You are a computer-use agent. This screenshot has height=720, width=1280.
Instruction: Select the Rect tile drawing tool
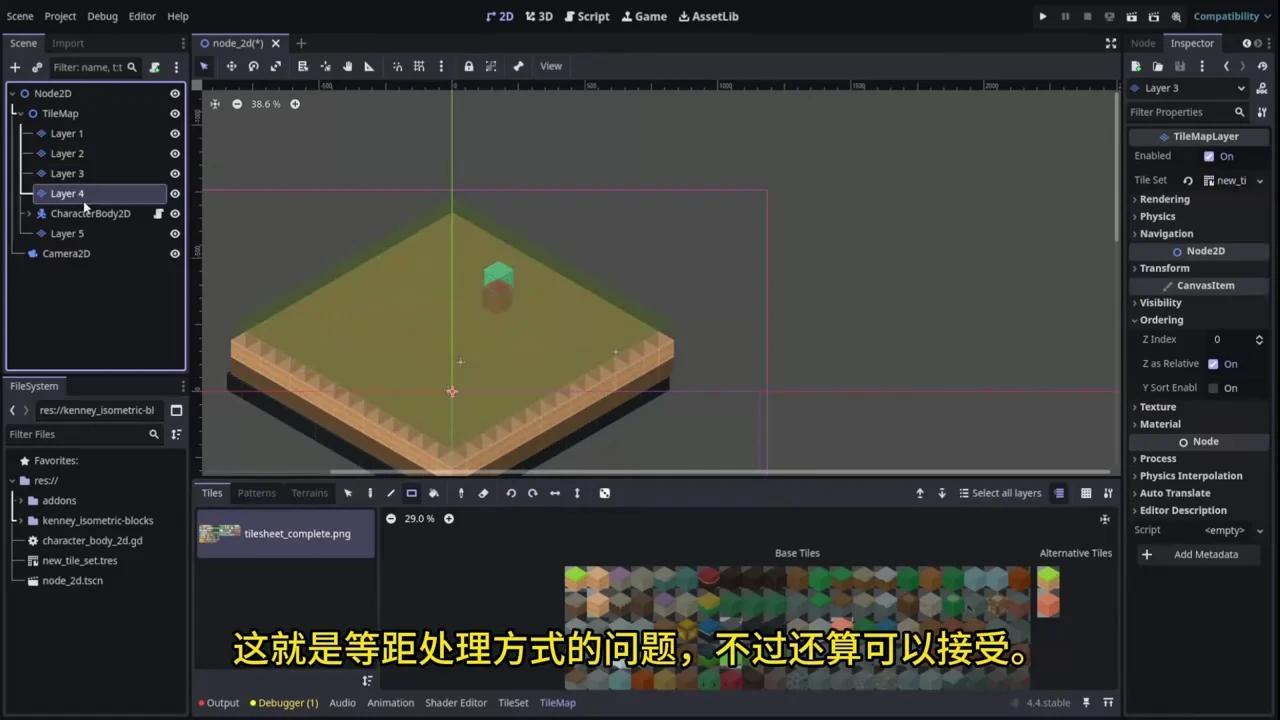(411, 492)
